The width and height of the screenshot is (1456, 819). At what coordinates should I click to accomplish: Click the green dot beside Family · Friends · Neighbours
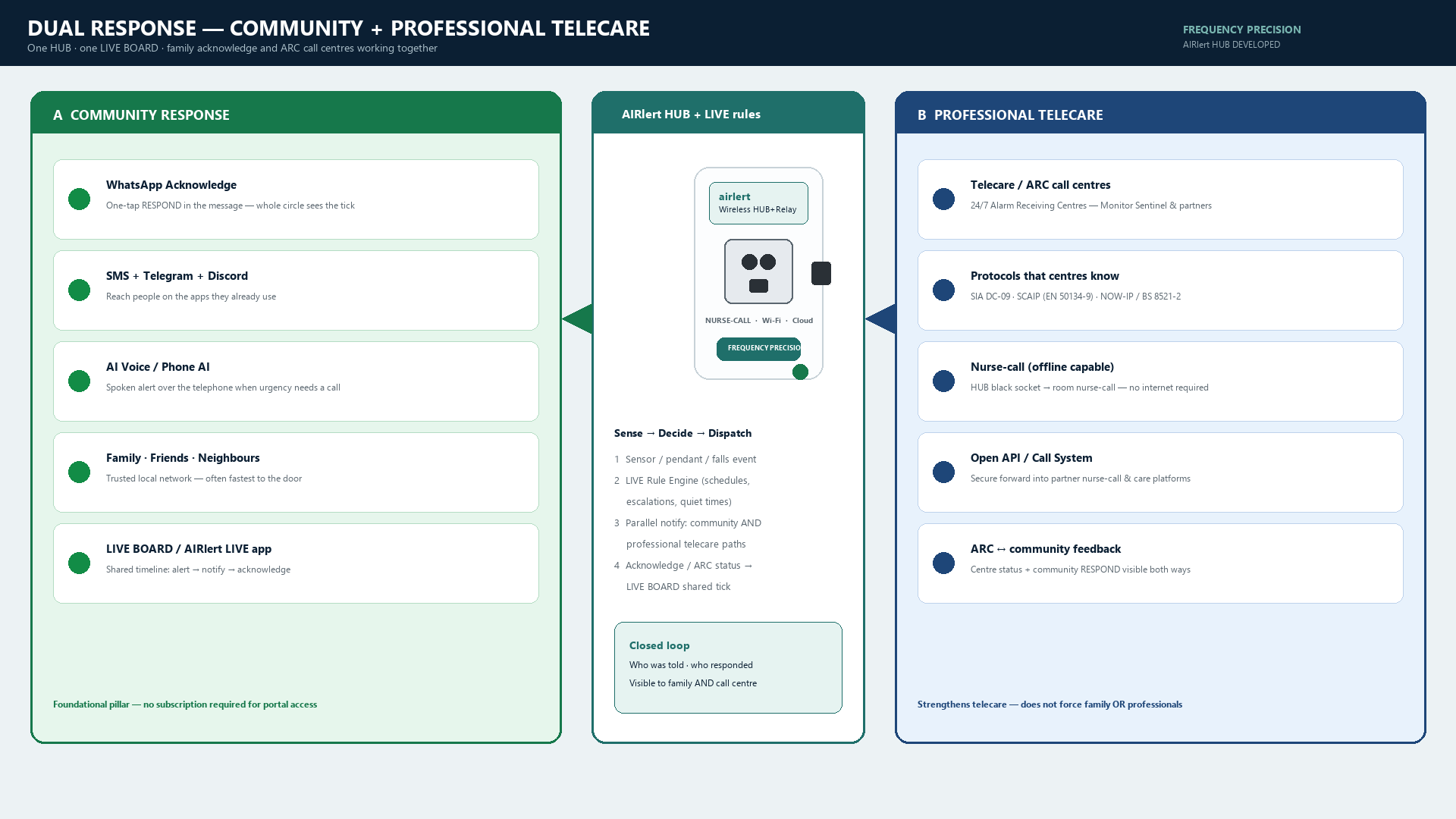point(79,472)
